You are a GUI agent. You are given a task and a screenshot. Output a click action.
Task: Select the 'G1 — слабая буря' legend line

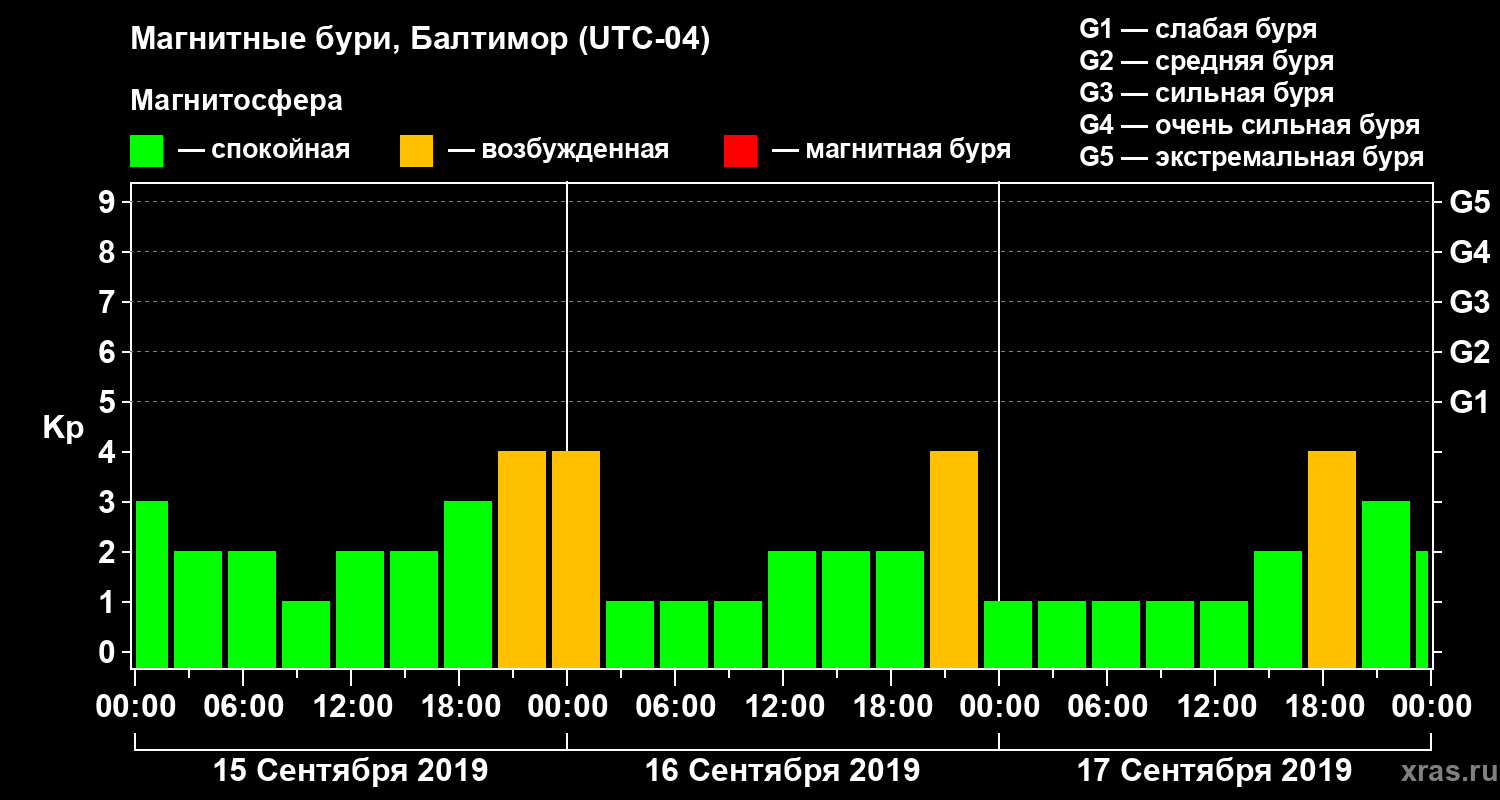coord(1198,29)
